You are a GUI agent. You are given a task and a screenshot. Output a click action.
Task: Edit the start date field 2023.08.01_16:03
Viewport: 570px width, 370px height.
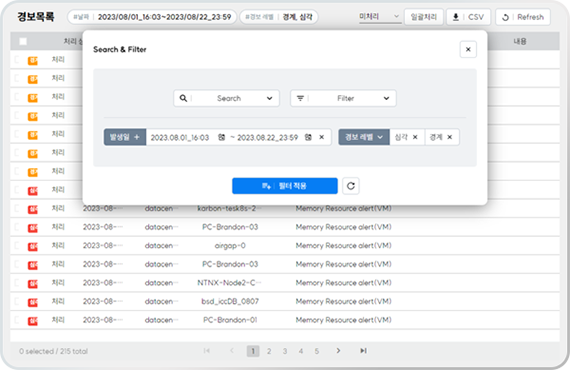[180, 137]
